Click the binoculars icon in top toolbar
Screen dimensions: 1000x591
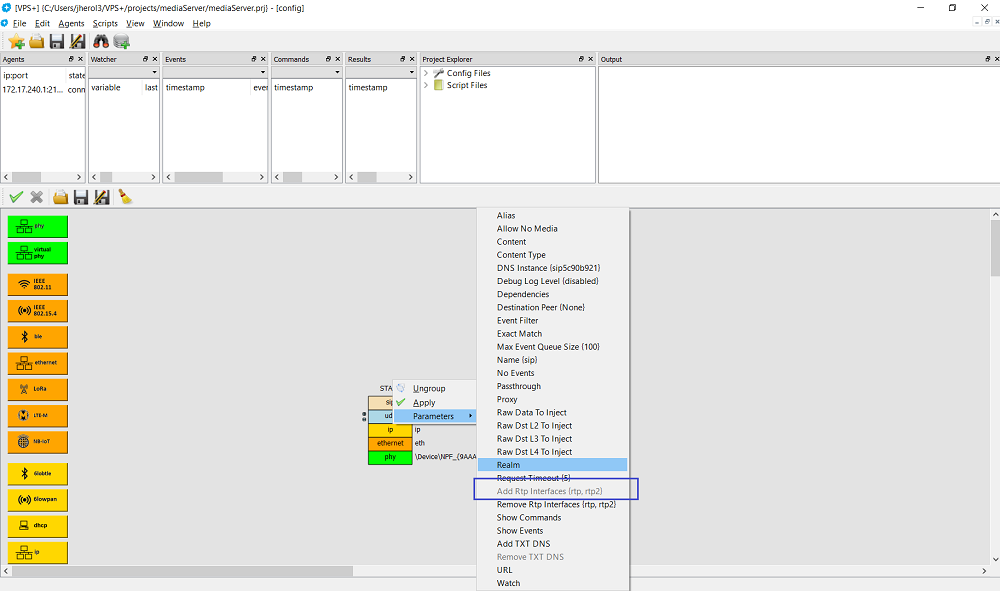point(101,41)
